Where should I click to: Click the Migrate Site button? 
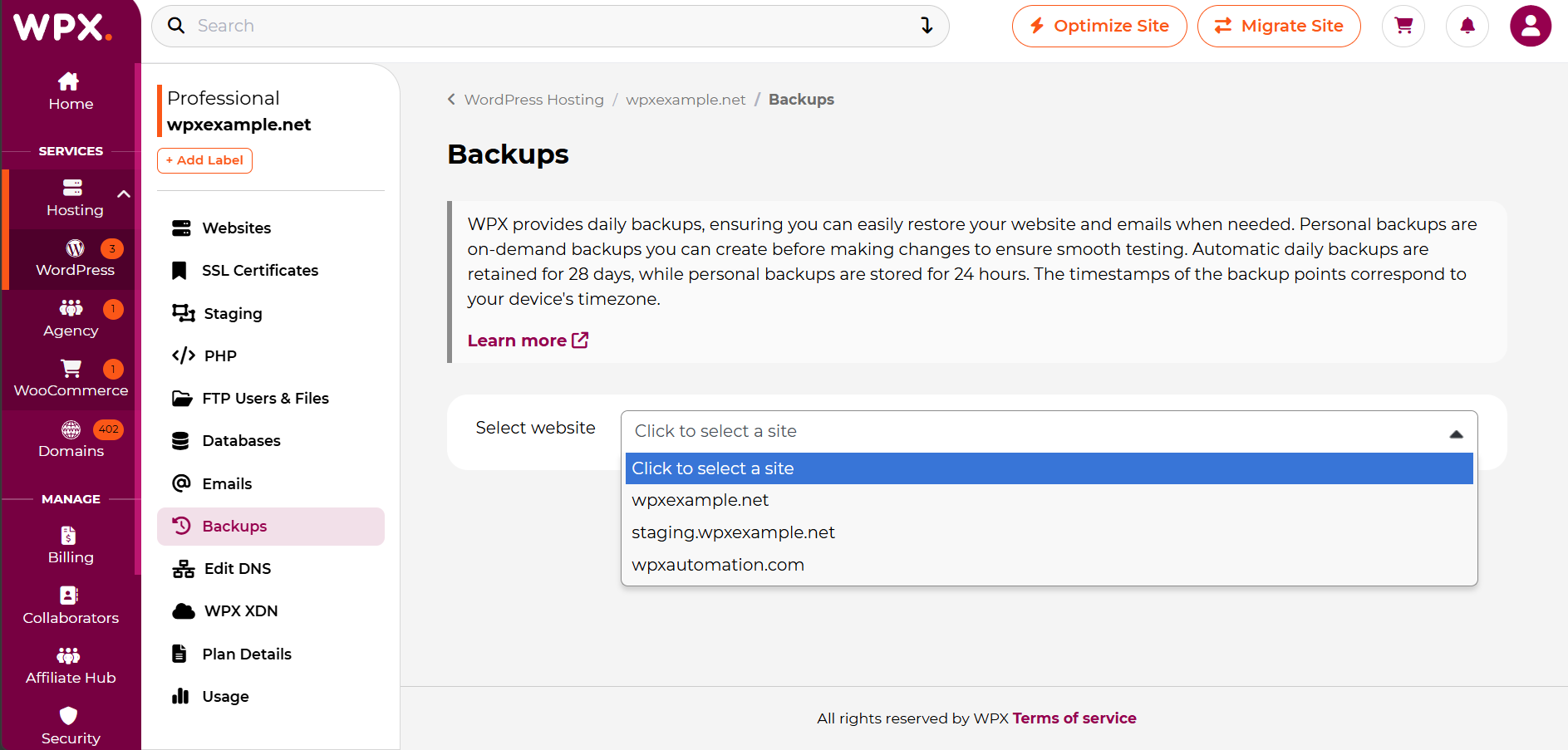[x=1279, y=26]
